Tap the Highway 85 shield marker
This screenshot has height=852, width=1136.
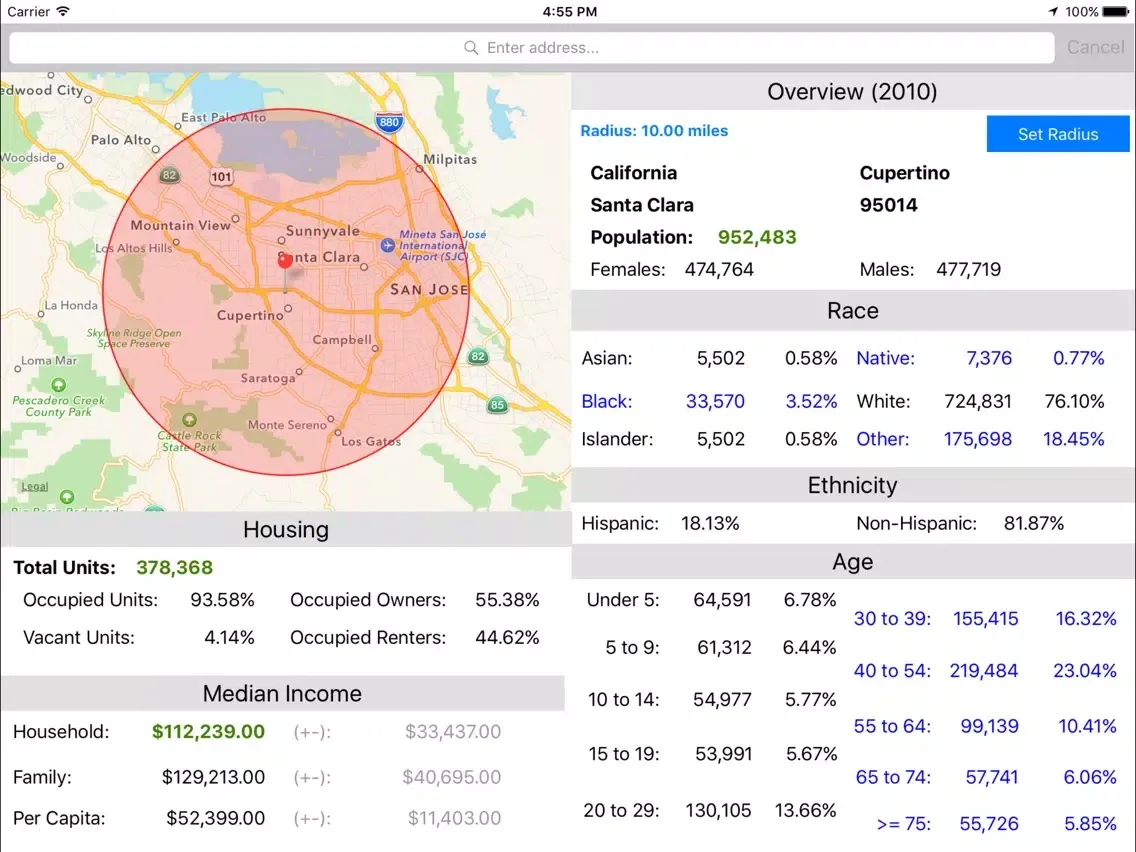point(498,405)
